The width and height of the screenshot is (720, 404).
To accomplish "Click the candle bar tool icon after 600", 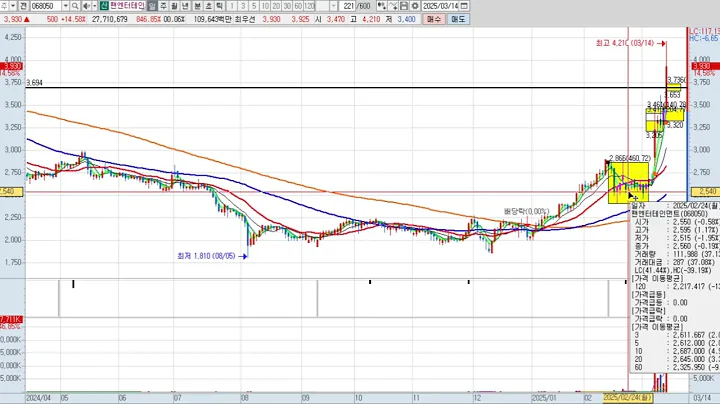I will (381, 6).
